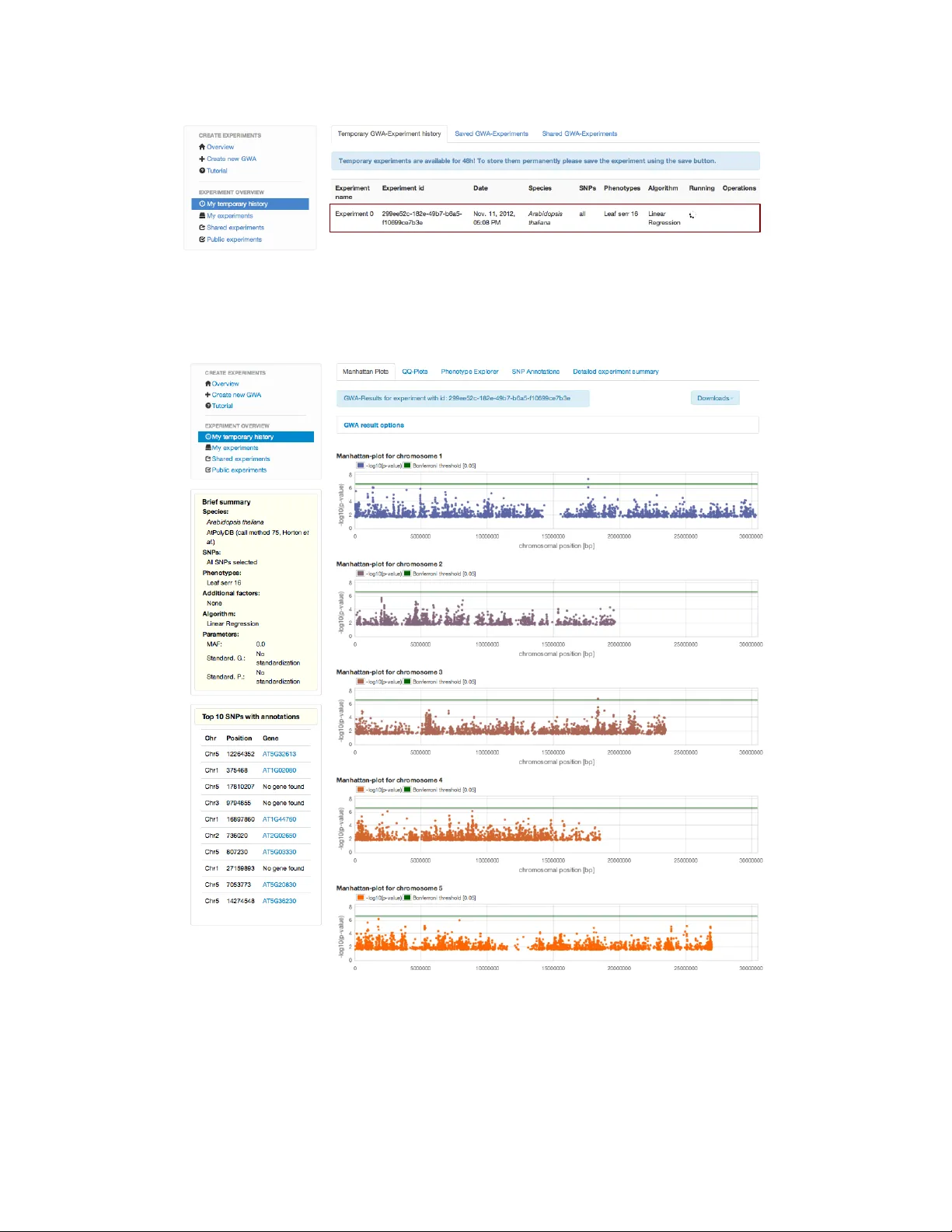Image resolution: width=952 pixels, height=1232 pixels.
Task: Open the AT5G32613 gene link
Action: (279, 754)
